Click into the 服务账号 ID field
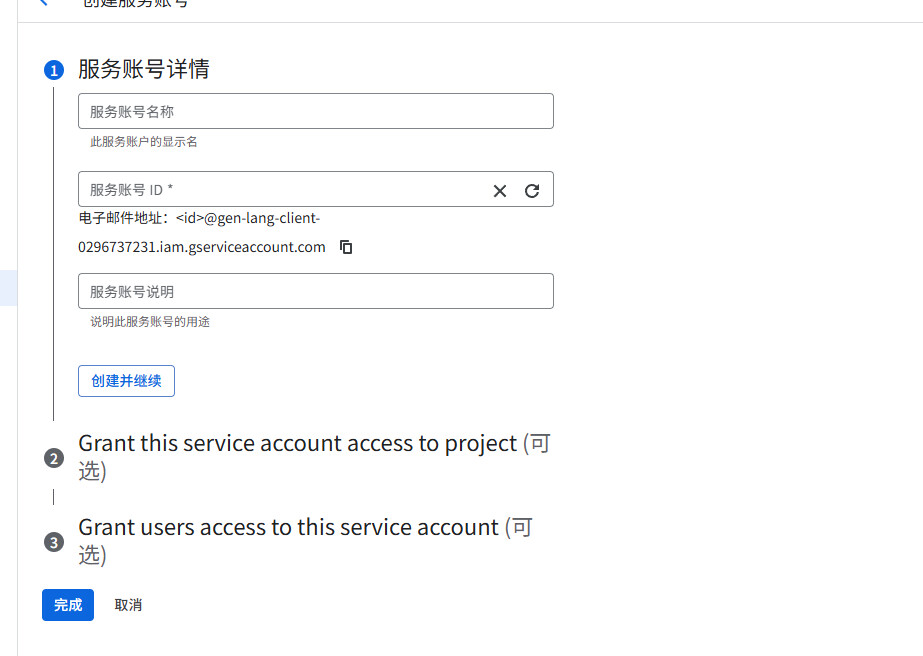This screenshot has width=923, height=656. tap(280, 190)
